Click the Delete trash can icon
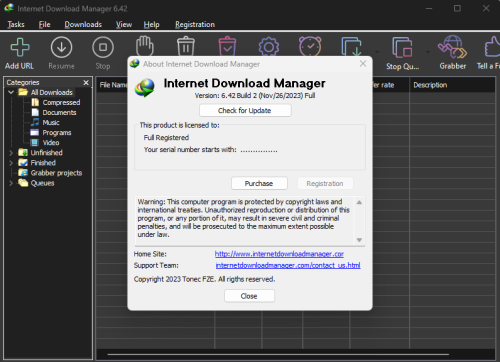Screen dimensions: 500x362 186,45
